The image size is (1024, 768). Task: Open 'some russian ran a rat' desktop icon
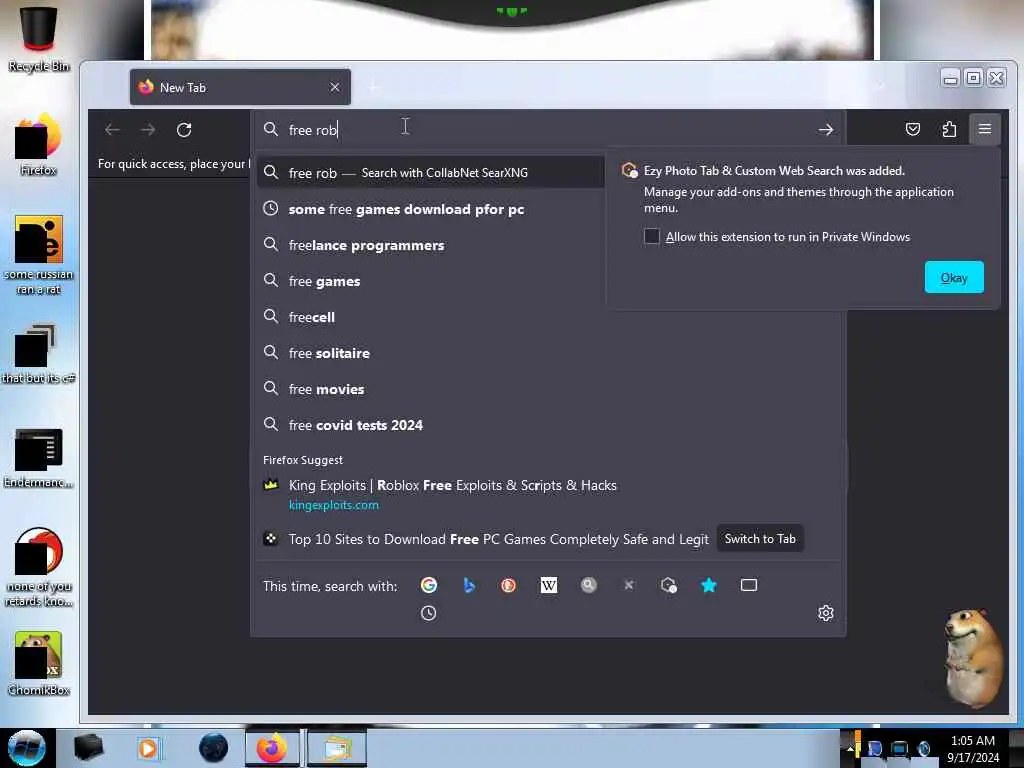pos(39,255)
